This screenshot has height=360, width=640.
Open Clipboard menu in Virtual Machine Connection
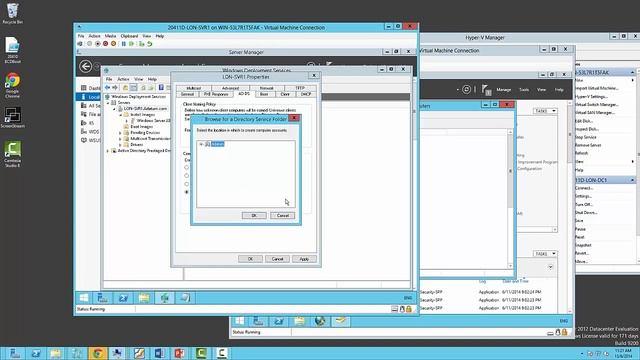pos(129,36)
